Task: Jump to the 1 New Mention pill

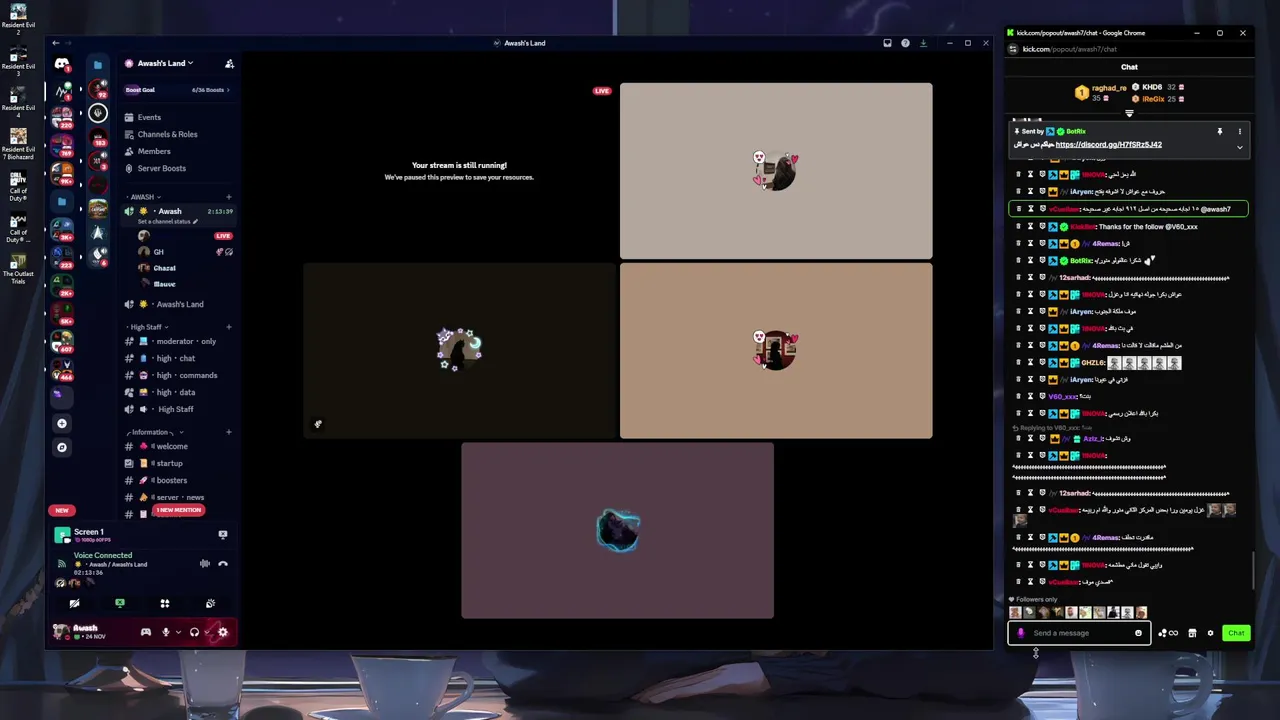Action: (x=178, y=510)
